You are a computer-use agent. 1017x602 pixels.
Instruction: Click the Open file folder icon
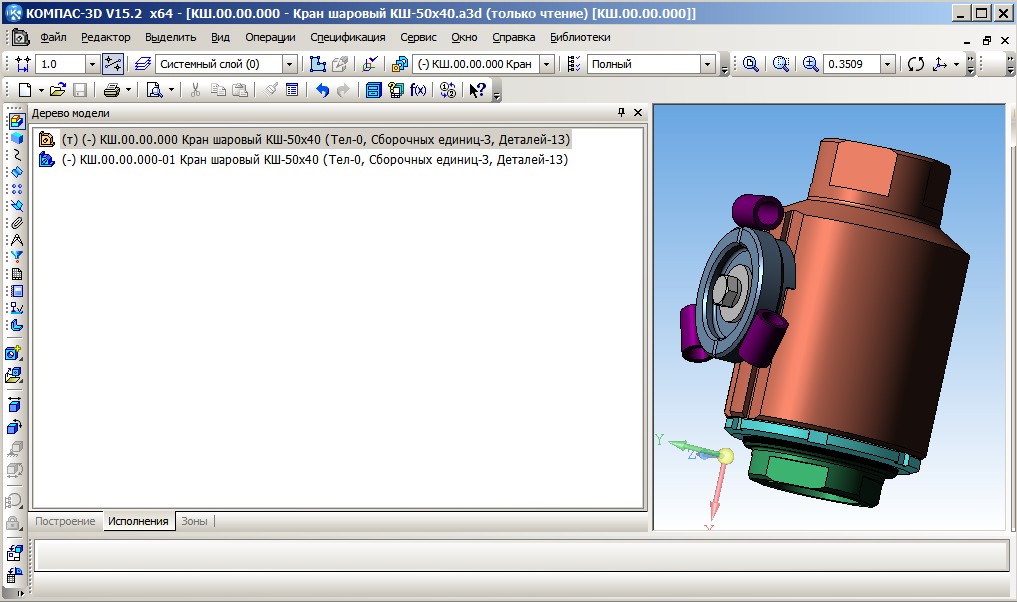click(x=58, y=90)
